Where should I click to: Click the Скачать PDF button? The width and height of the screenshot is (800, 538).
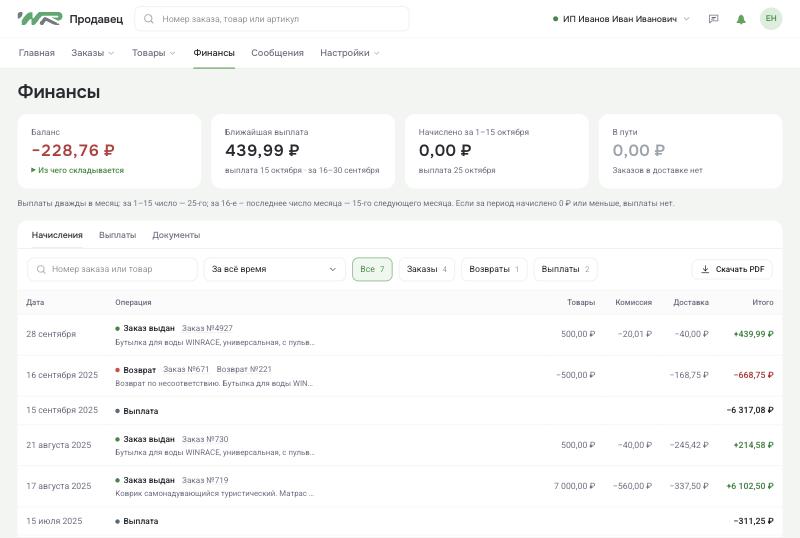coord(732,269)
